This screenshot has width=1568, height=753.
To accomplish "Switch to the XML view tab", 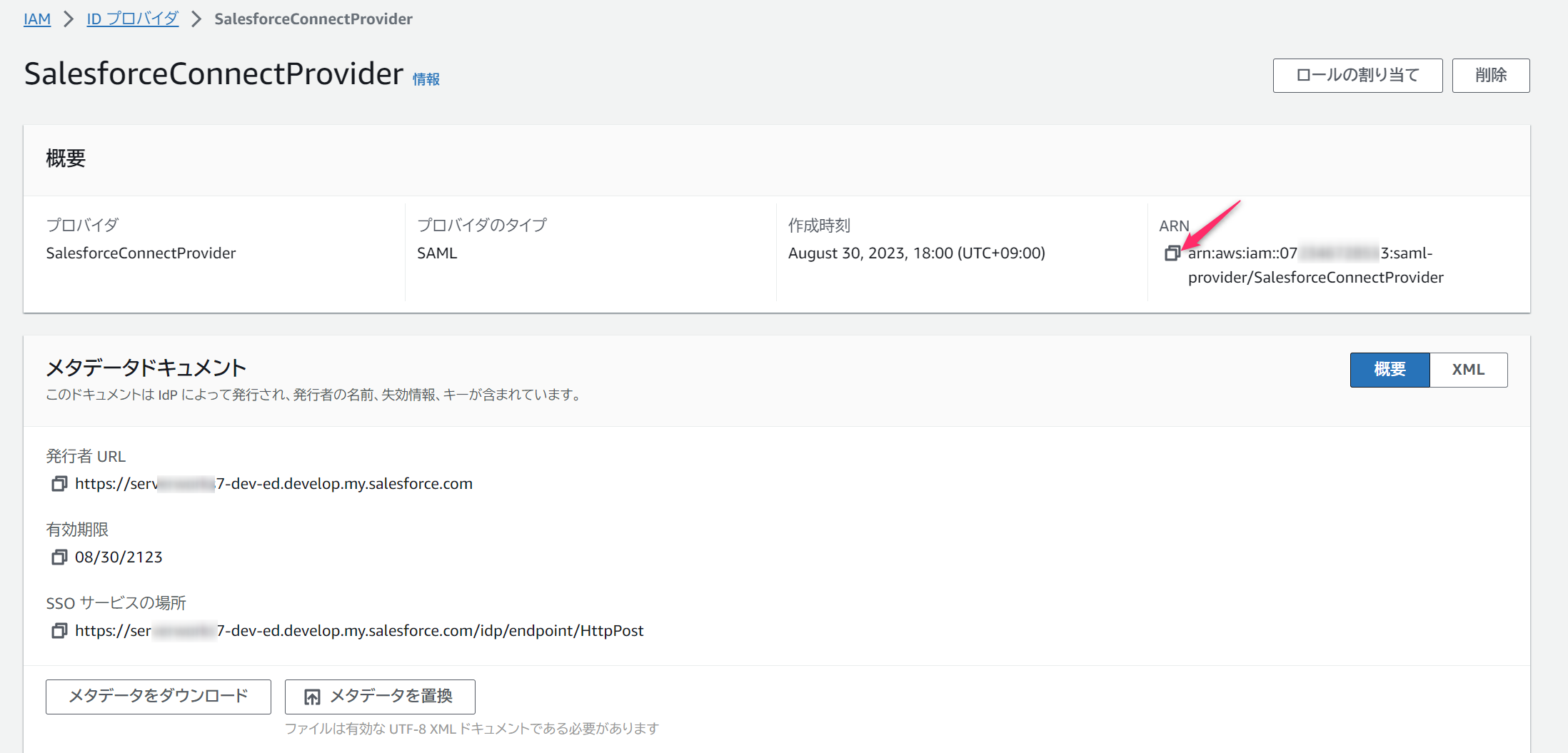I will [x=1468, y=370].
